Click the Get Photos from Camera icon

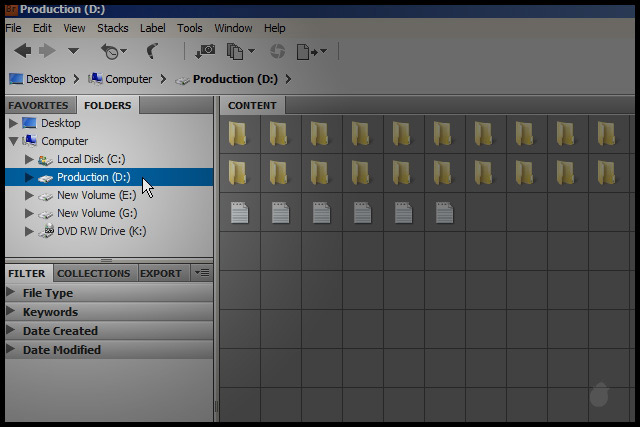click(x=205, y=51)
